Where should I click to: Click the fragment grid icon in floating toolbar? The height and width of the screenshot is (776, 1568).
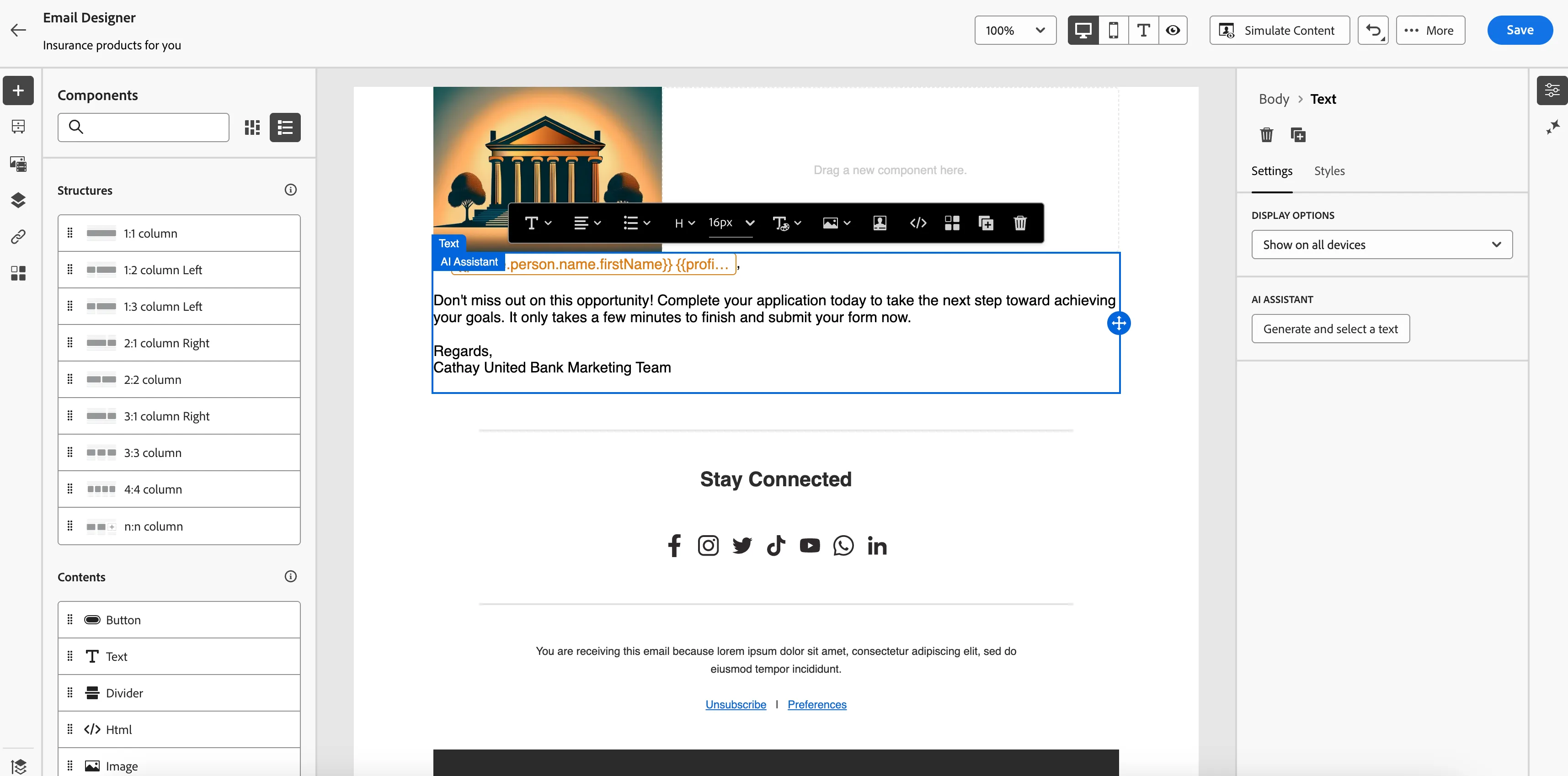coord(952,223)
